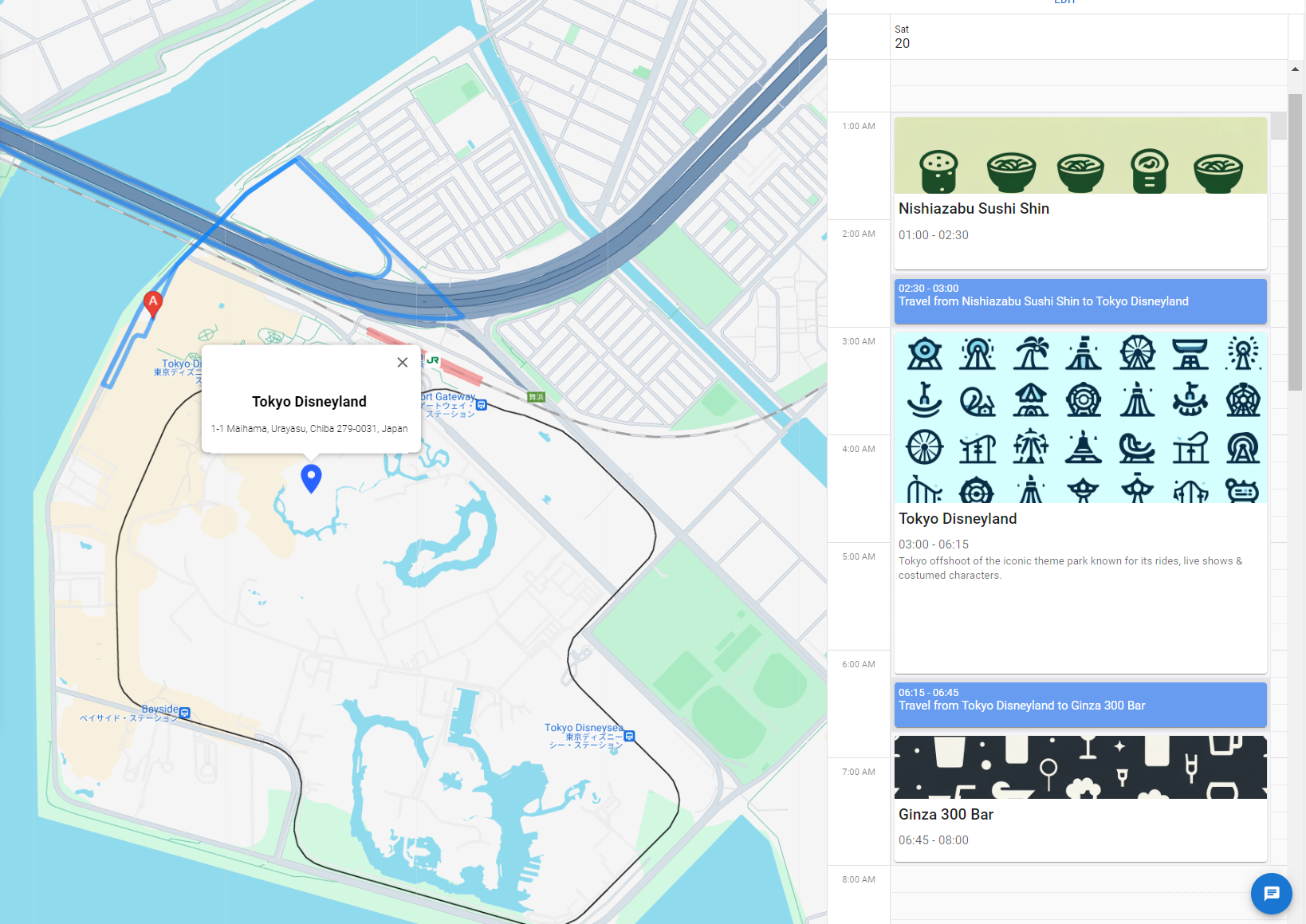Click the 6:00 AM time label
The image size is (1306, 924).
coord(859,664)
